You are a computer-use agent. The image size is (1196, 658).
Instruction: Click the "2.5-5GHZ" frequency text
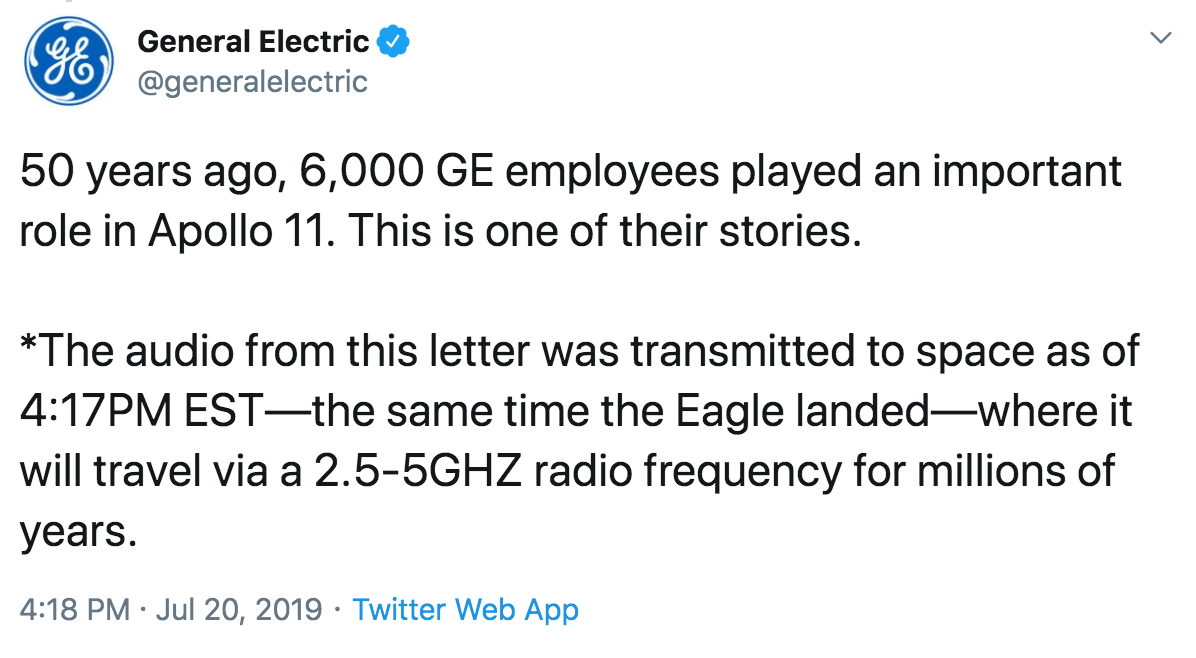click(418, 471)
